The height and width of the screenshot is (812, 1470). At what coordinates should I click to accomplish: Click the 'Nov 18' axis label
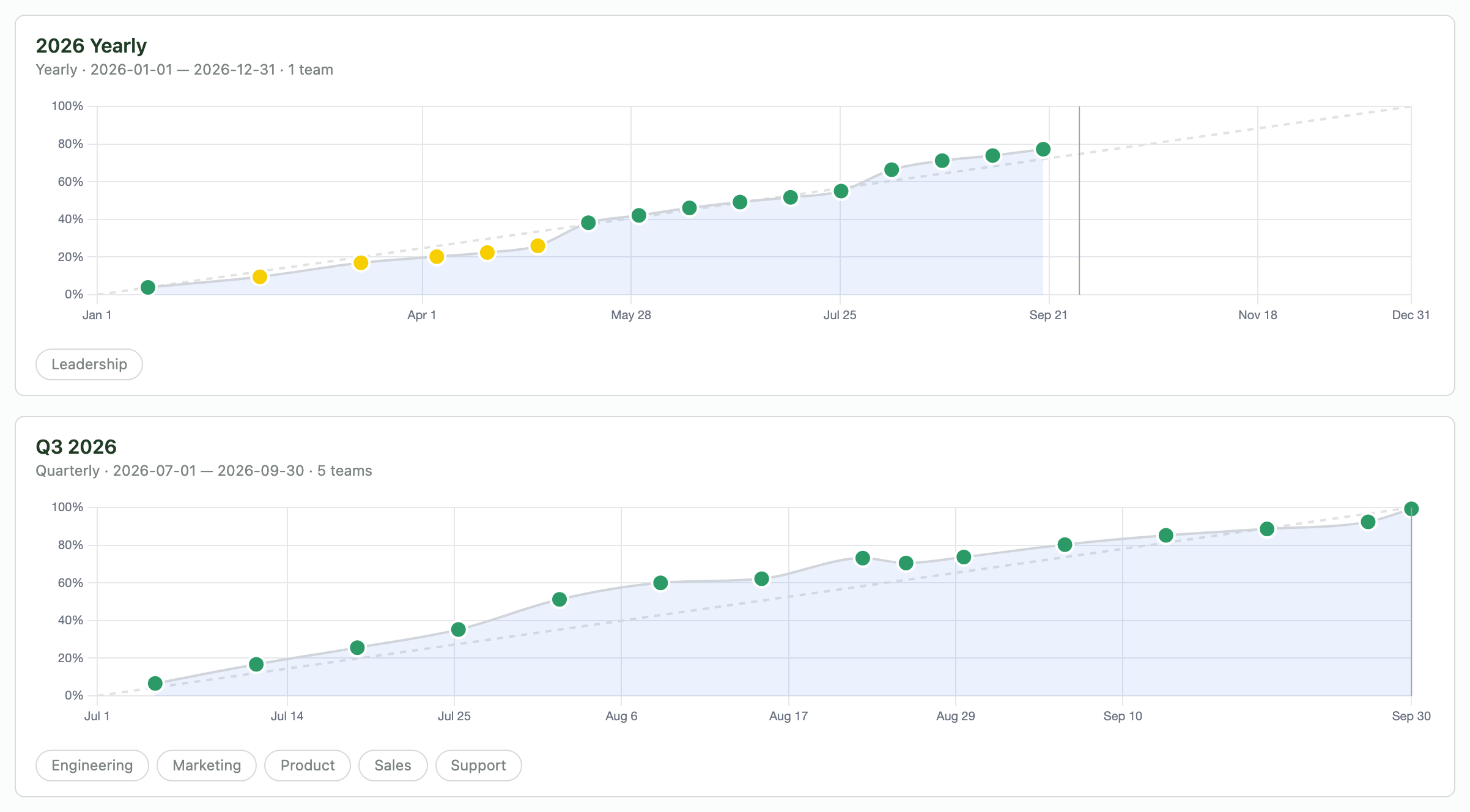click(1258, 315)
